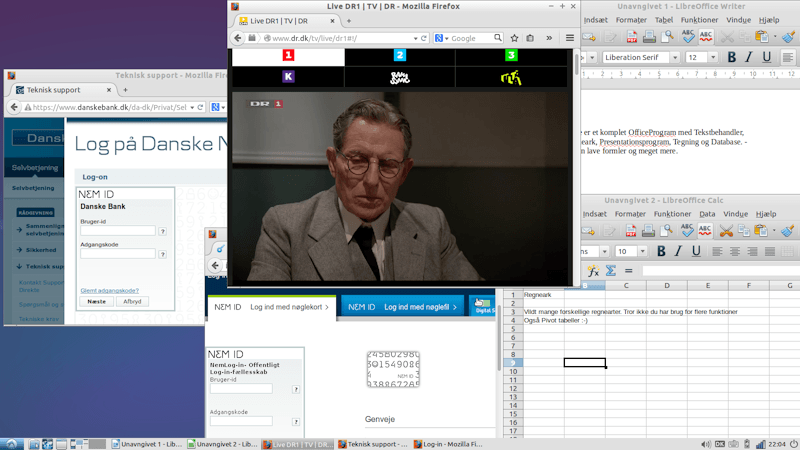This screenshot has height=450, width=800.
Task: Open Funktioner menu in Writer
Action: point(699,20)
